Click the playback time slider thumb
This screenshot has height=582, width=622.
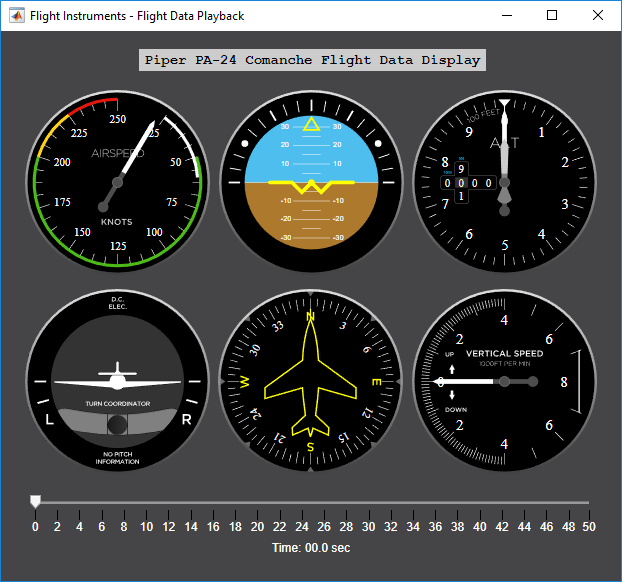coord(35,501)
